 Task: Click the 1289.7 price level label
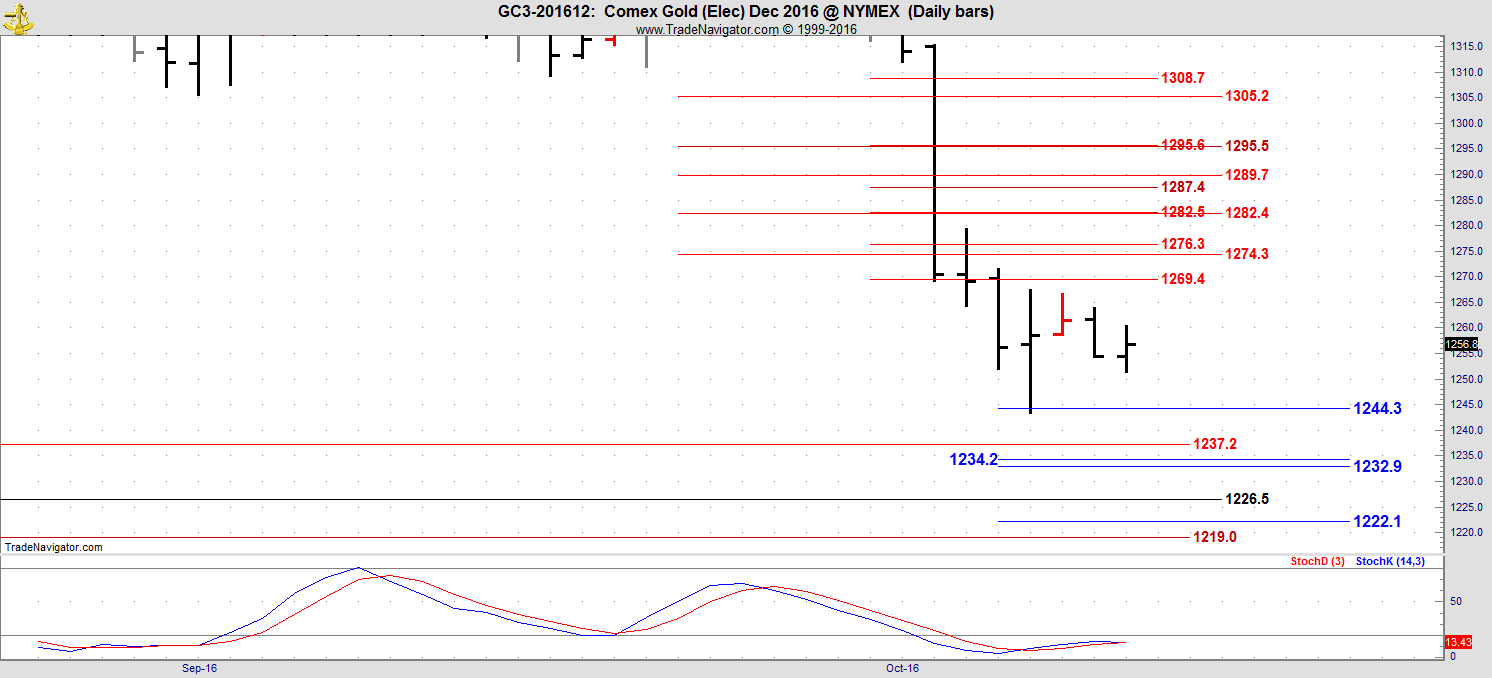[1246, 175]
